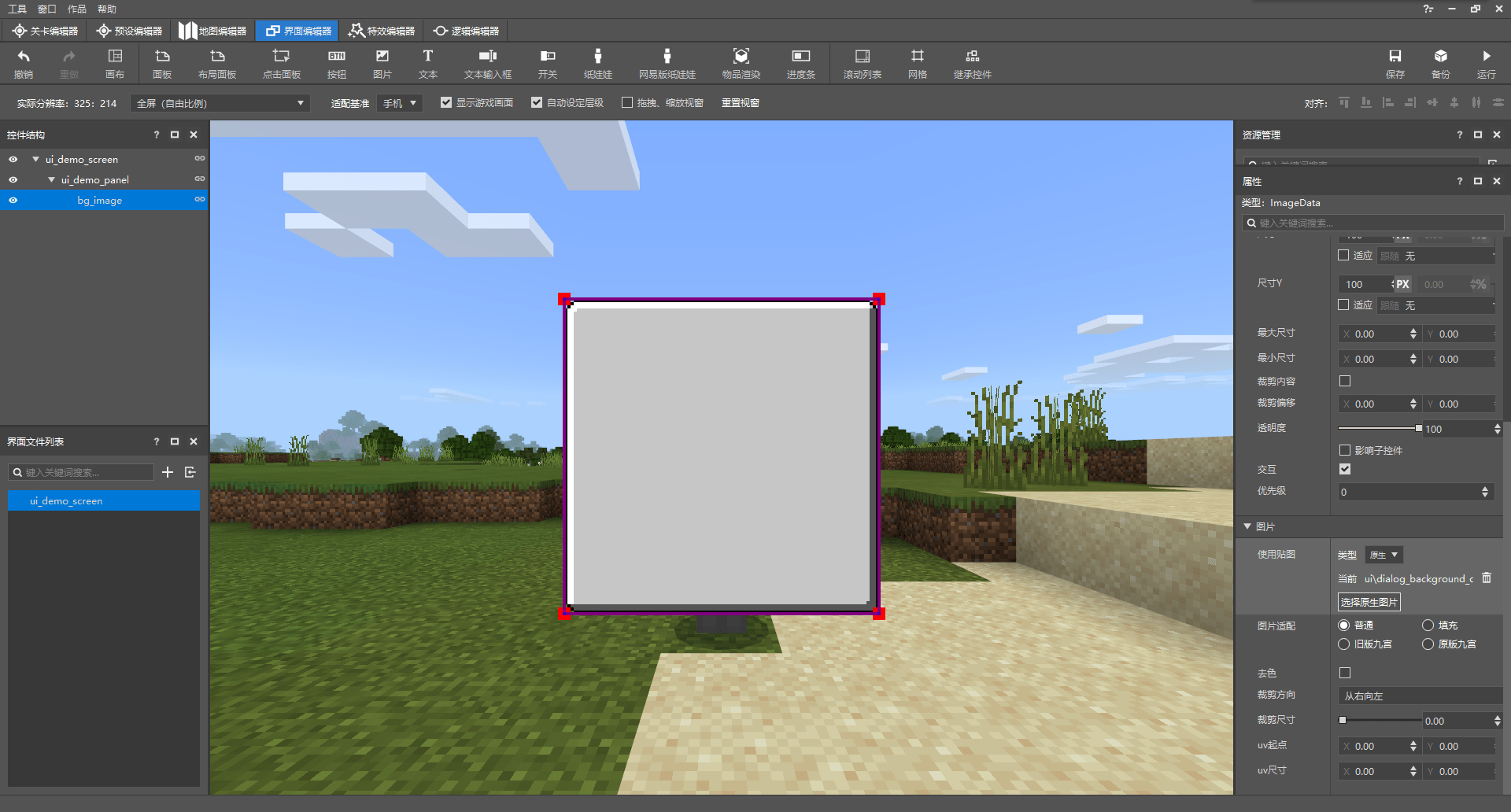Uncheck the 交互 checkbox
This screenshot has height=812, width=1511.
[x=1345, y=469]
